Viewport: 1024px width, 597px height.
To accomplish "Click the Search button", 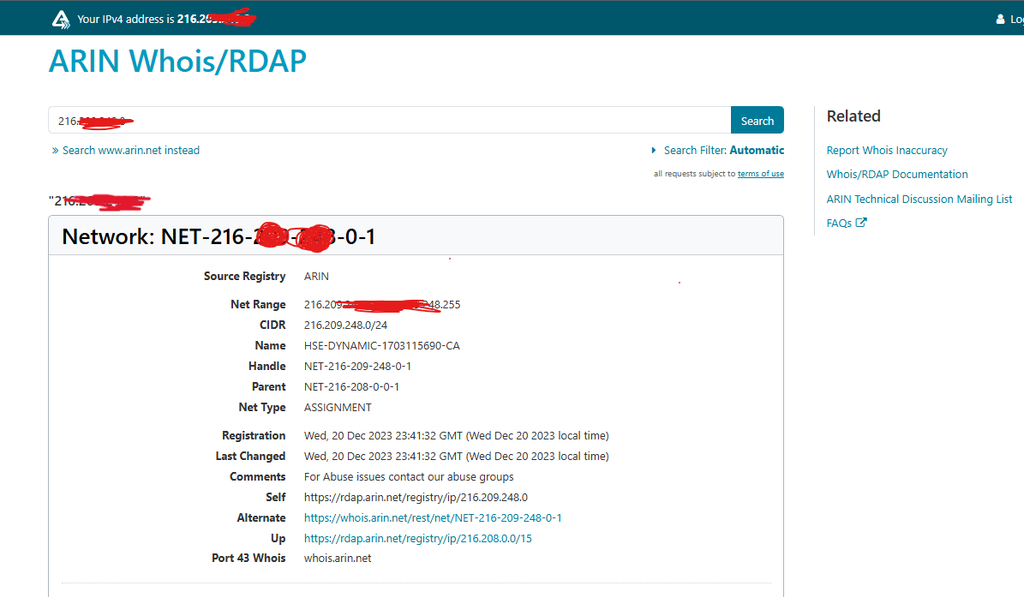I will pyautogui.click(x=757, y=120).
